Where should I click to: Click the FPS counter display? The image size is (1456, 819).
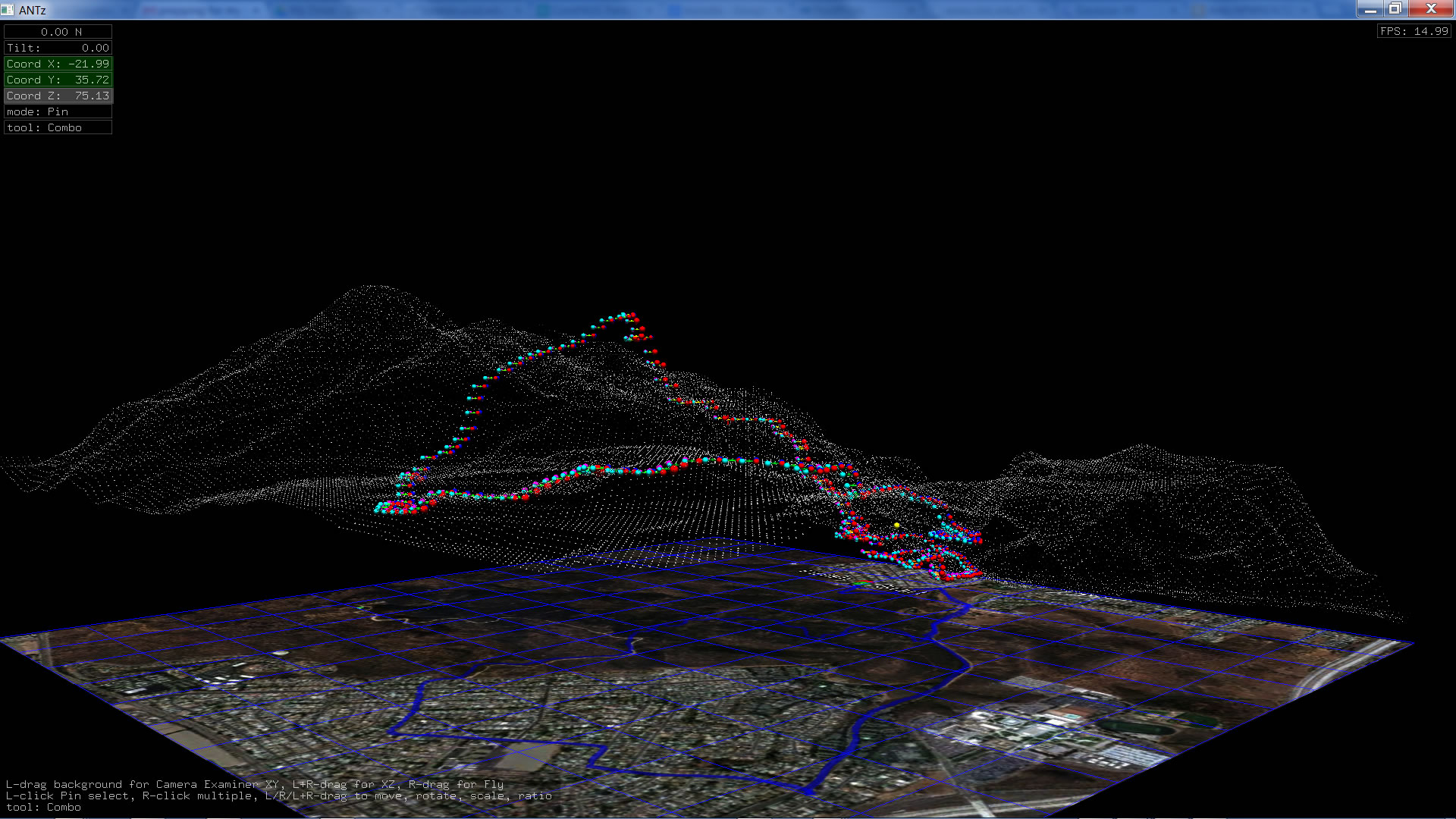[1414, 31]
